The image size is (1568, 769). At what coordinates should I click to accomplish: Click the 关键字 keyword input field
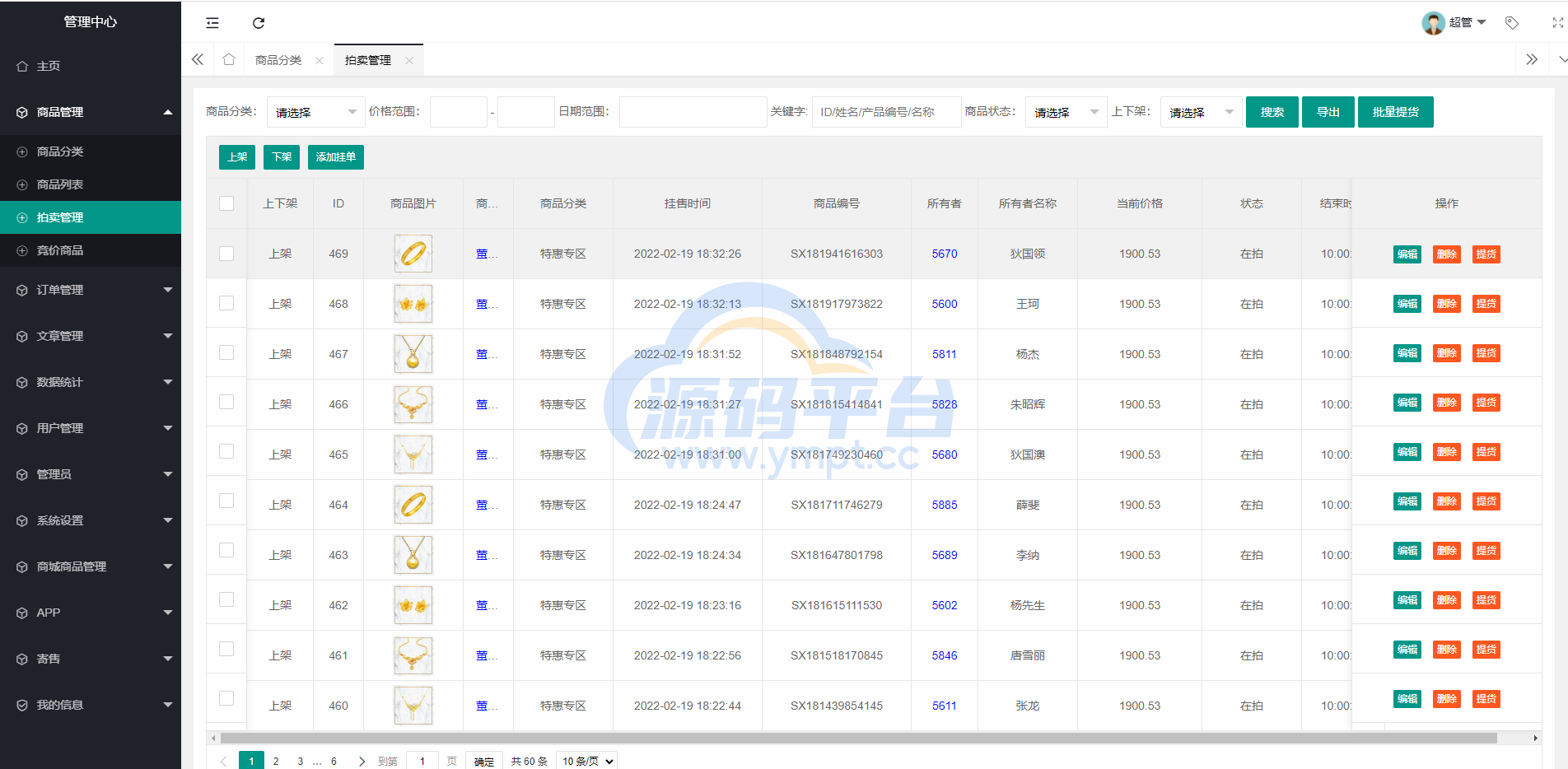tap(887, 112)
